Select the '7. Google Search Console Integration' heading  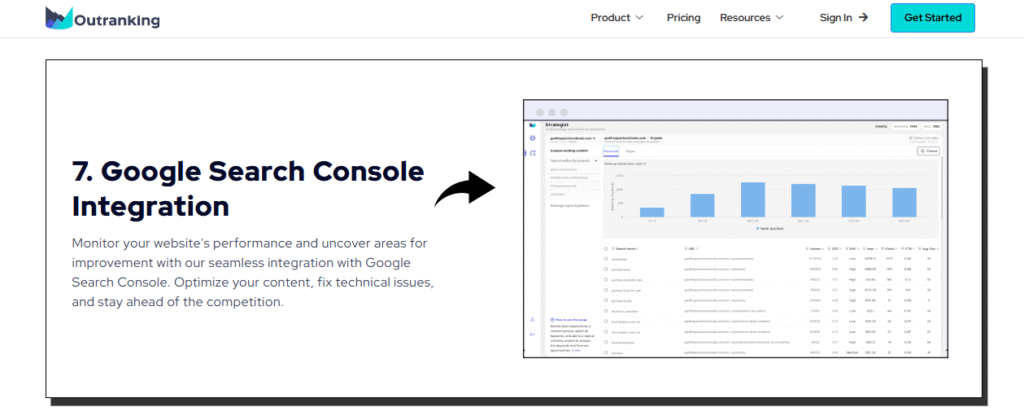(x=248, y=189)
